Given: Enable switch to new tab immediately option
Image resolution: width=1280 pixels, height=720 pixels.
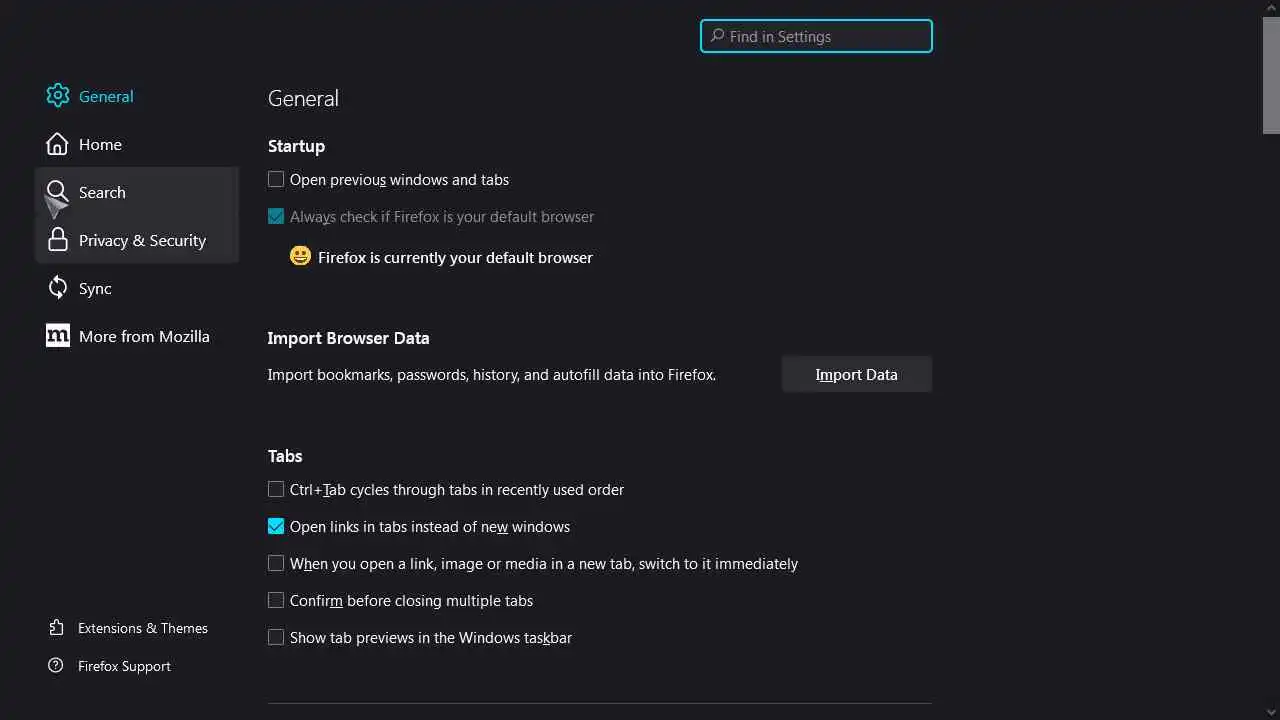Looking at the screenshot, I should point(276,564).
